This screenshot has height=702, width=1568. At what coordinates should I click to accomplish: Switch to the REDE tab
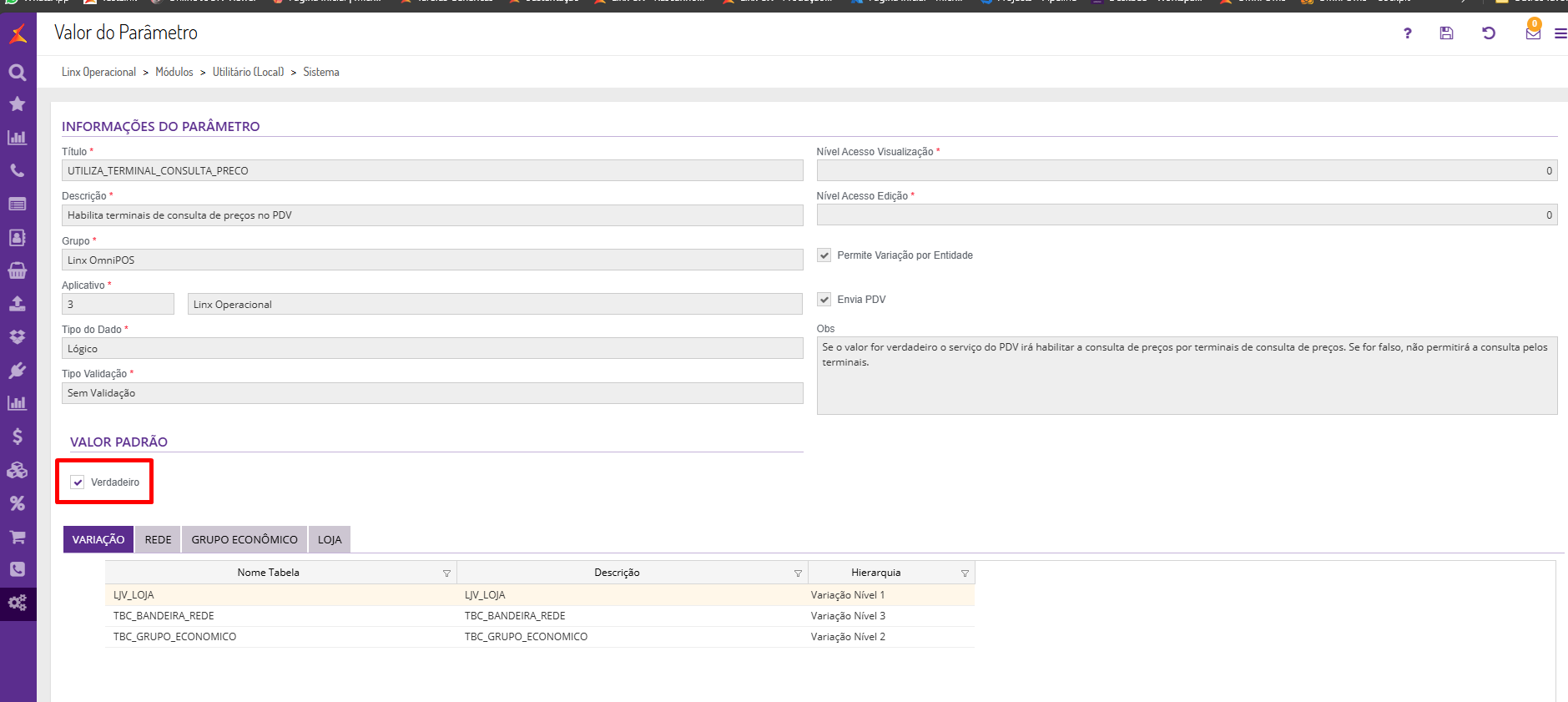(x=158, y=540)
